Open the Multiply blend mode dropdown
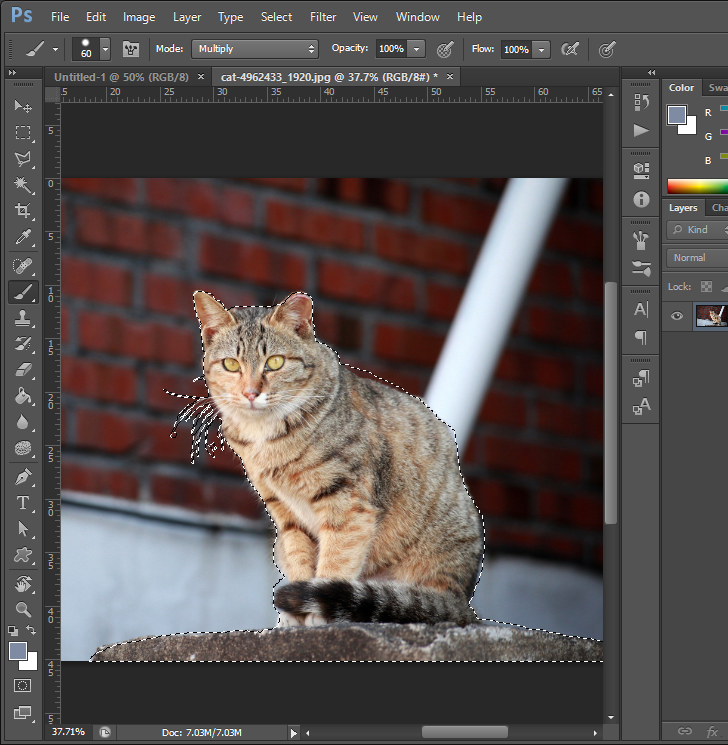This screenshot has width=728, height=745. click(255, 49)
